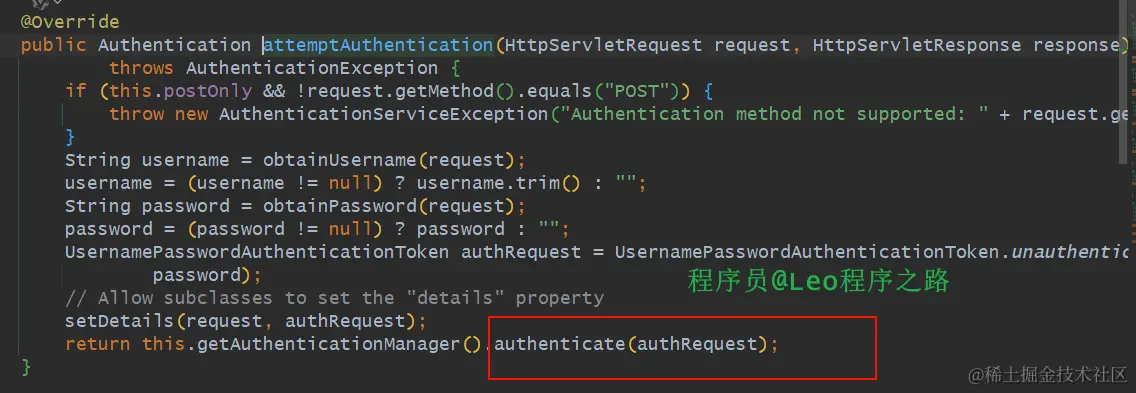Click the @Override annotation
Image resolution: width=1136 pixels, height=393 pixels.
tap(70, 22)
